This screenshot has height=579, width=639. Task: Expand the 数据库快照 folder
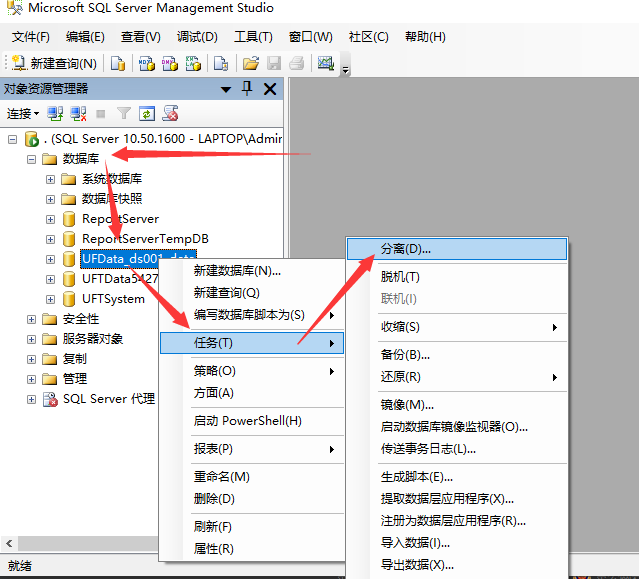[50, 199]
